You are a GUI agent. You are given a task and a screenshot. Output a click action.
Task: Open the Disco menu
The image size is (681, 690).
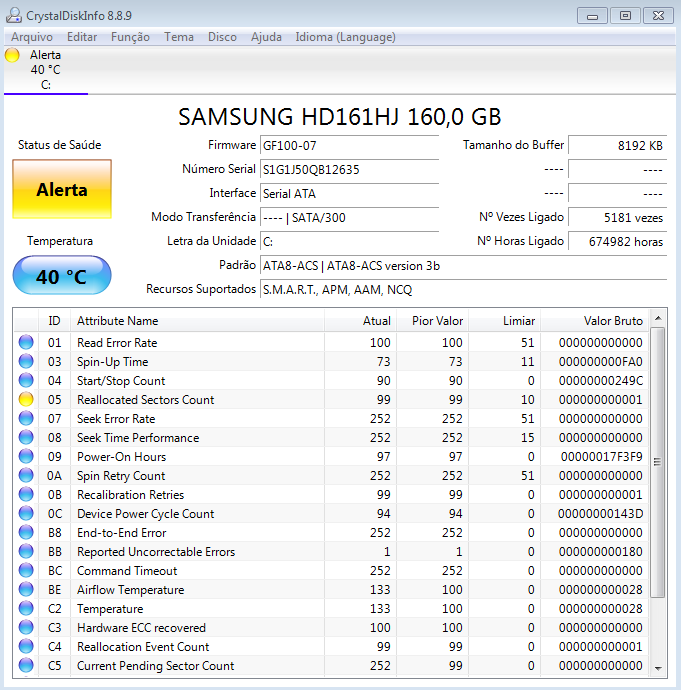click(222, 37)
